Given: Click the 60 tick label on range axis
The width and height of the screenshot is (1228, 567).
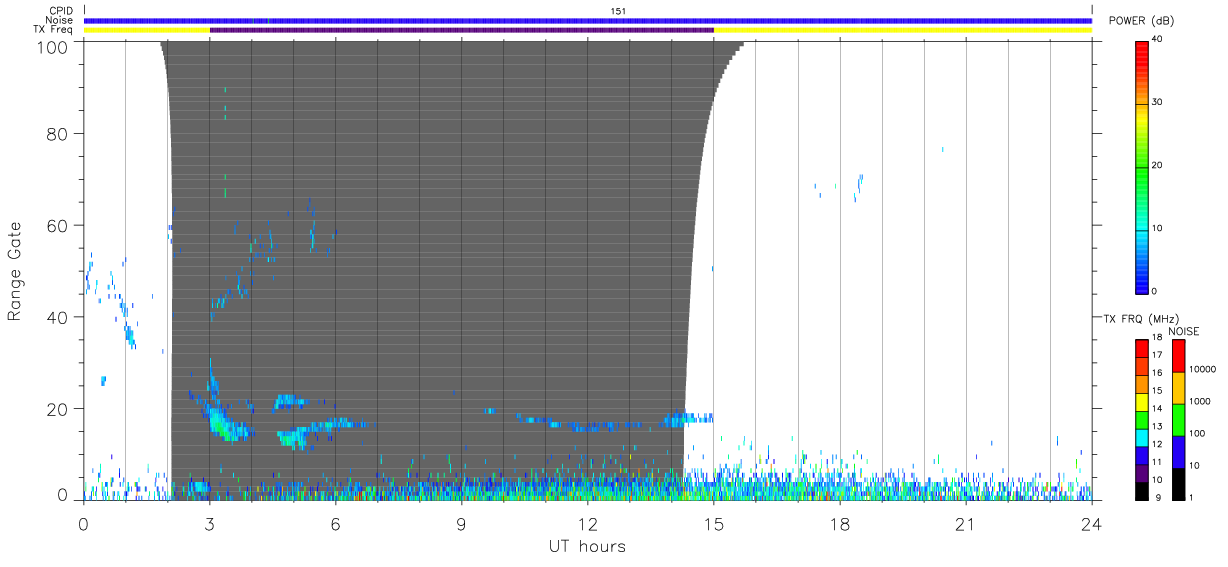Looking at the screenshot, I should [x=59, y=226].
